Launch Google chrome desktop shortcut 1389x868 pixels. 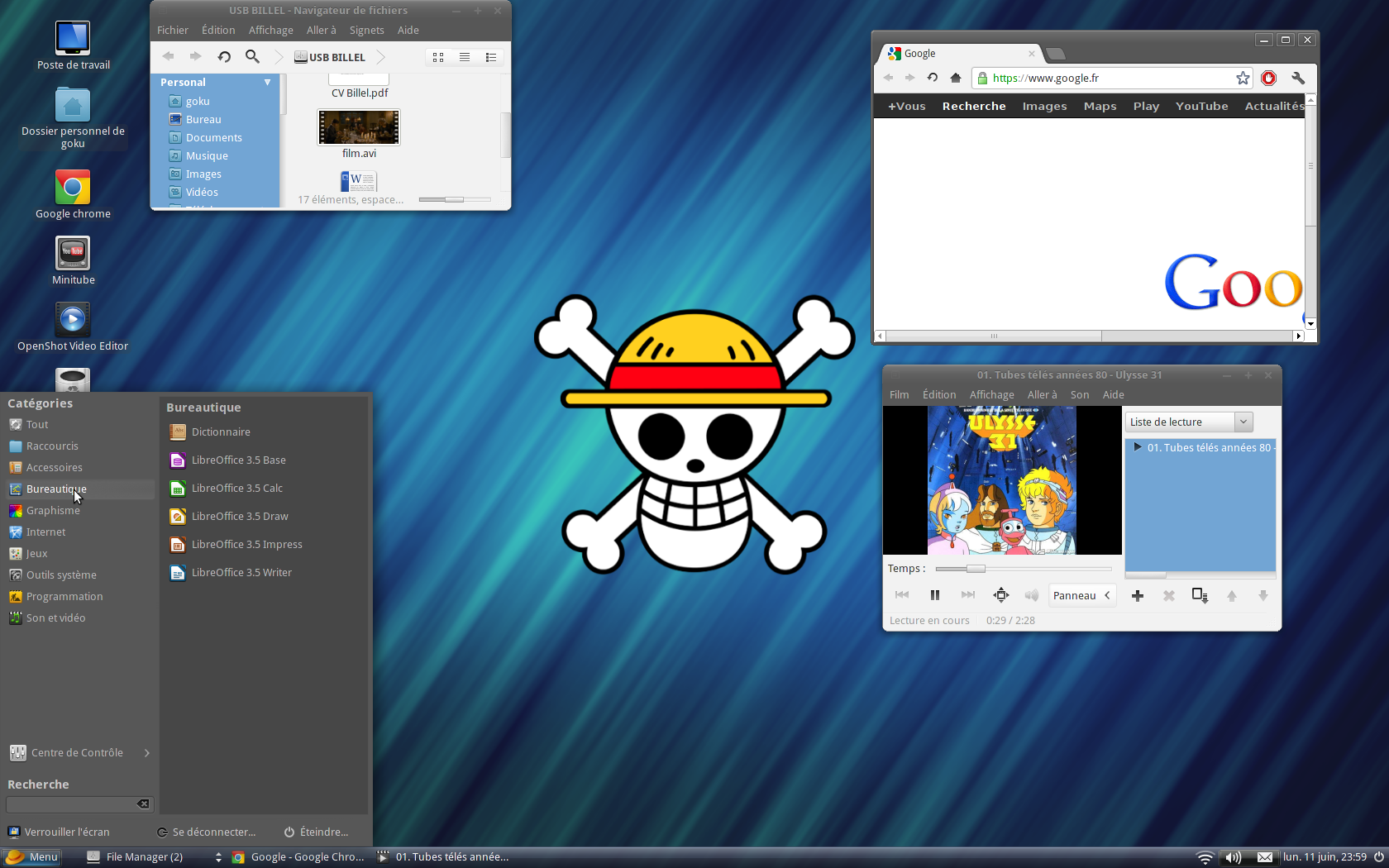point(73,188)
